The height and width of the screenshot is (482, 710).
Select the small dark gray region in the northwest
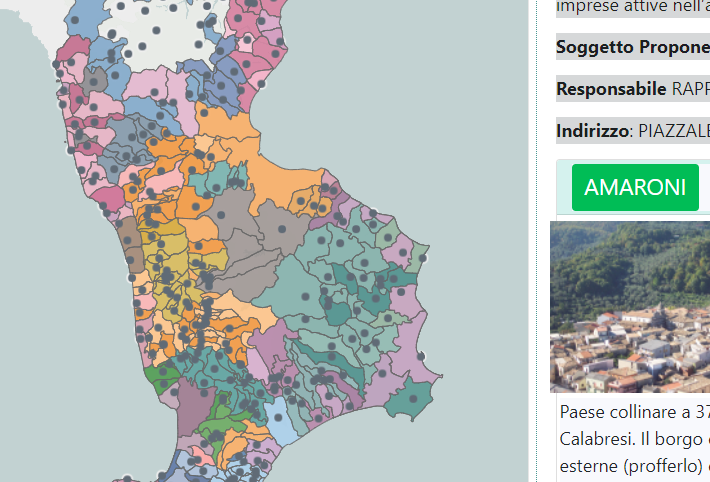(x=94, y=80)
